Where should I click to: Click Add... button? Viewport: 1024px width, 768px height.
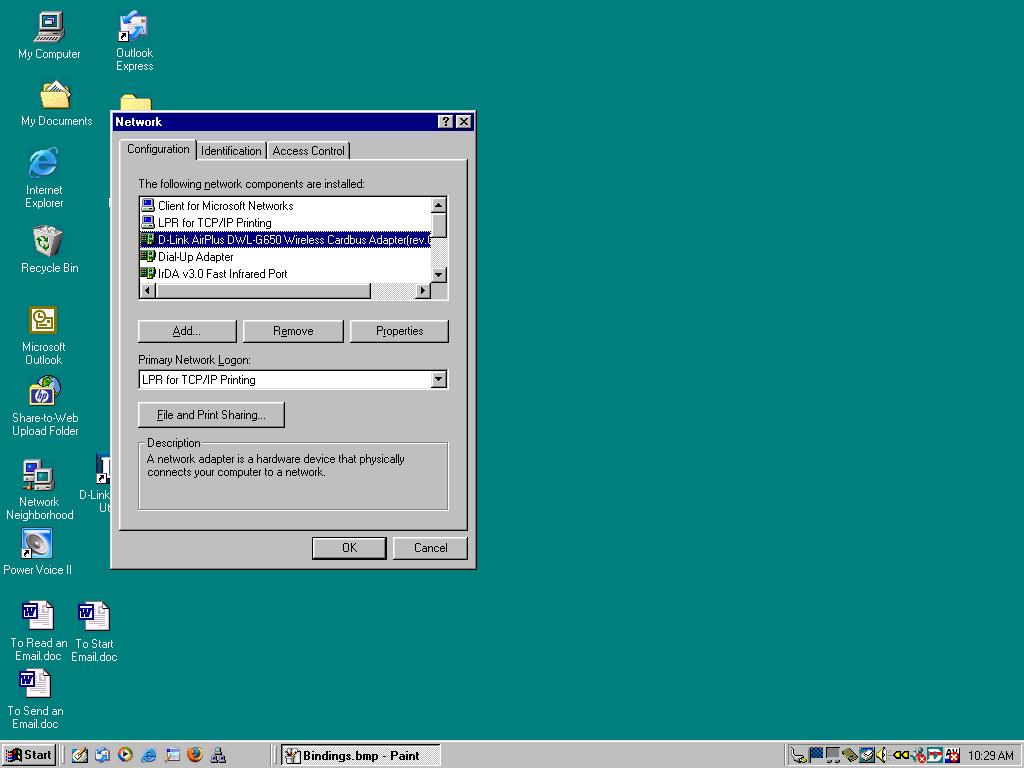pos(187,331)
